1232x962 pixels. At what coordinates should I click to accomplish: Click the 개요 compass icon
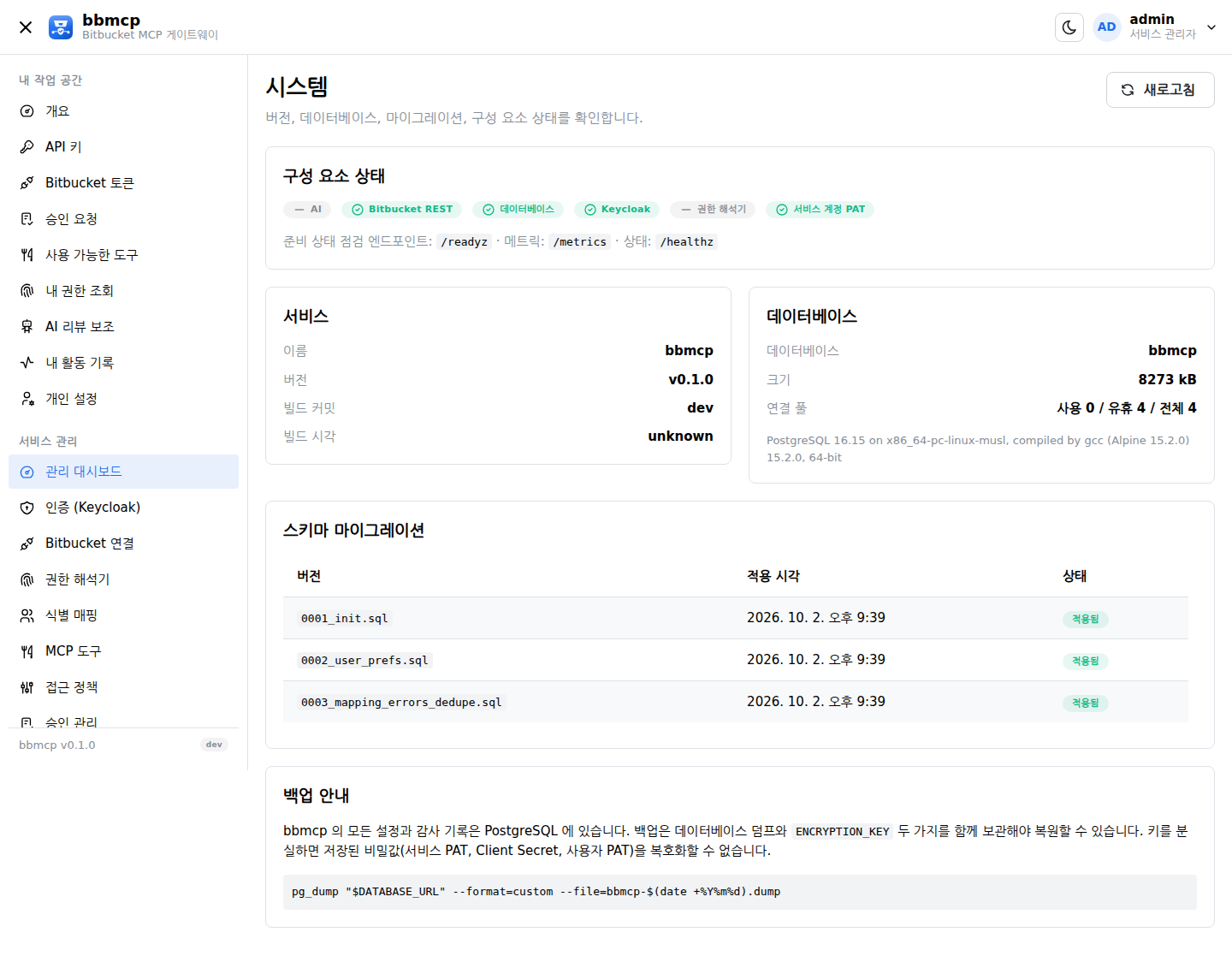27,111
